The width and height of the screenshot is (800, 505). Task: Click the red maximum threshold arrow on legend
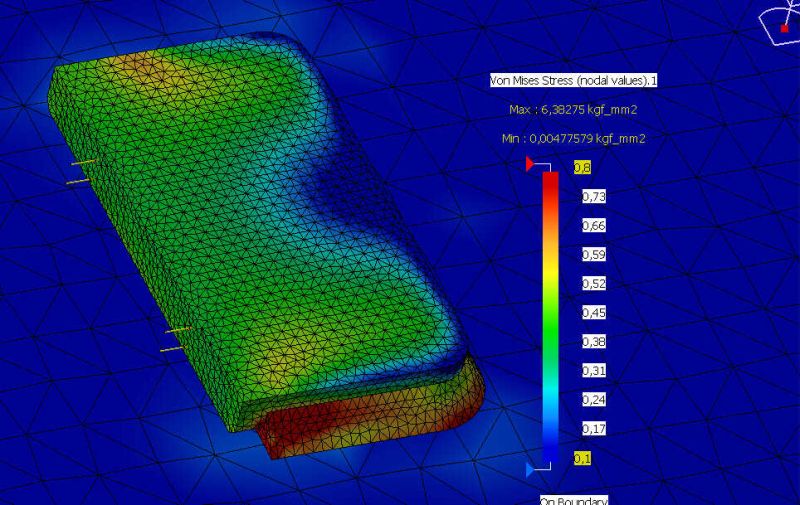point(531,165)
